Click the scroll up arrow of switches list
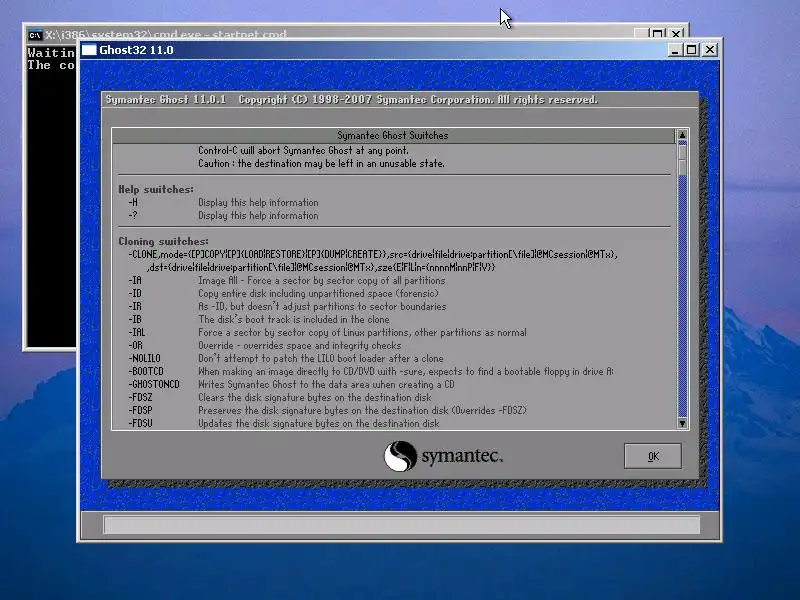Screen dimensions: 800x600 point(682,135)
